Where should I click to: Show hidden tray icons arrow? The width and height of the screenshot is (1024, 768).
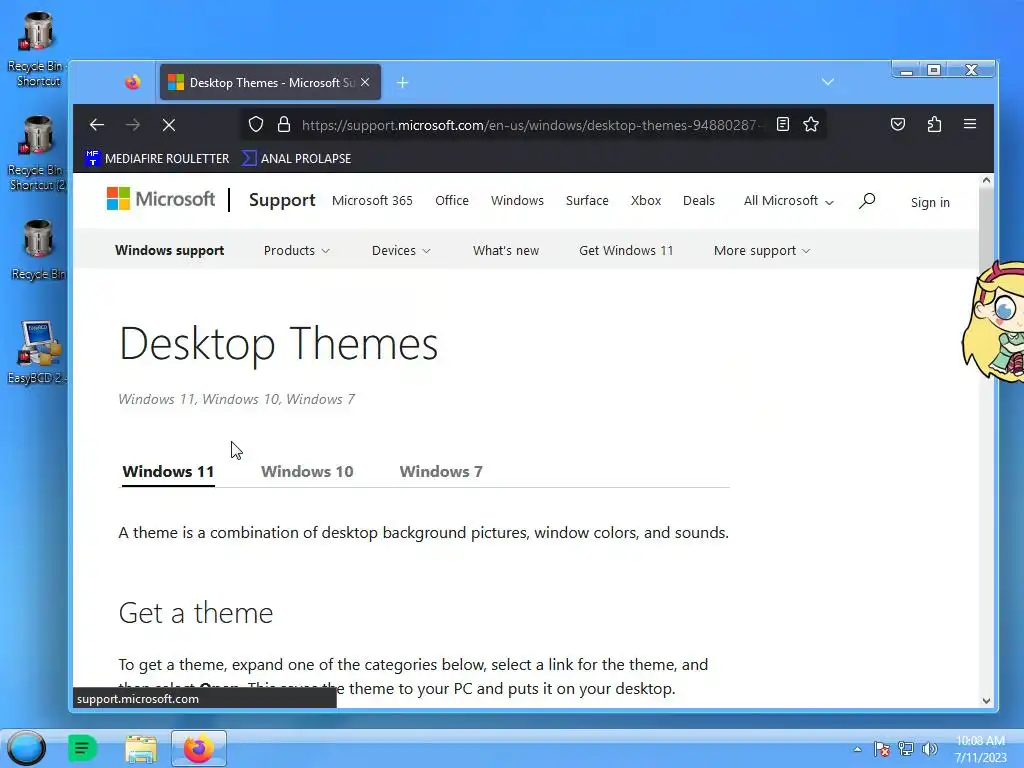pyautogui.click(x=857, y=749)
